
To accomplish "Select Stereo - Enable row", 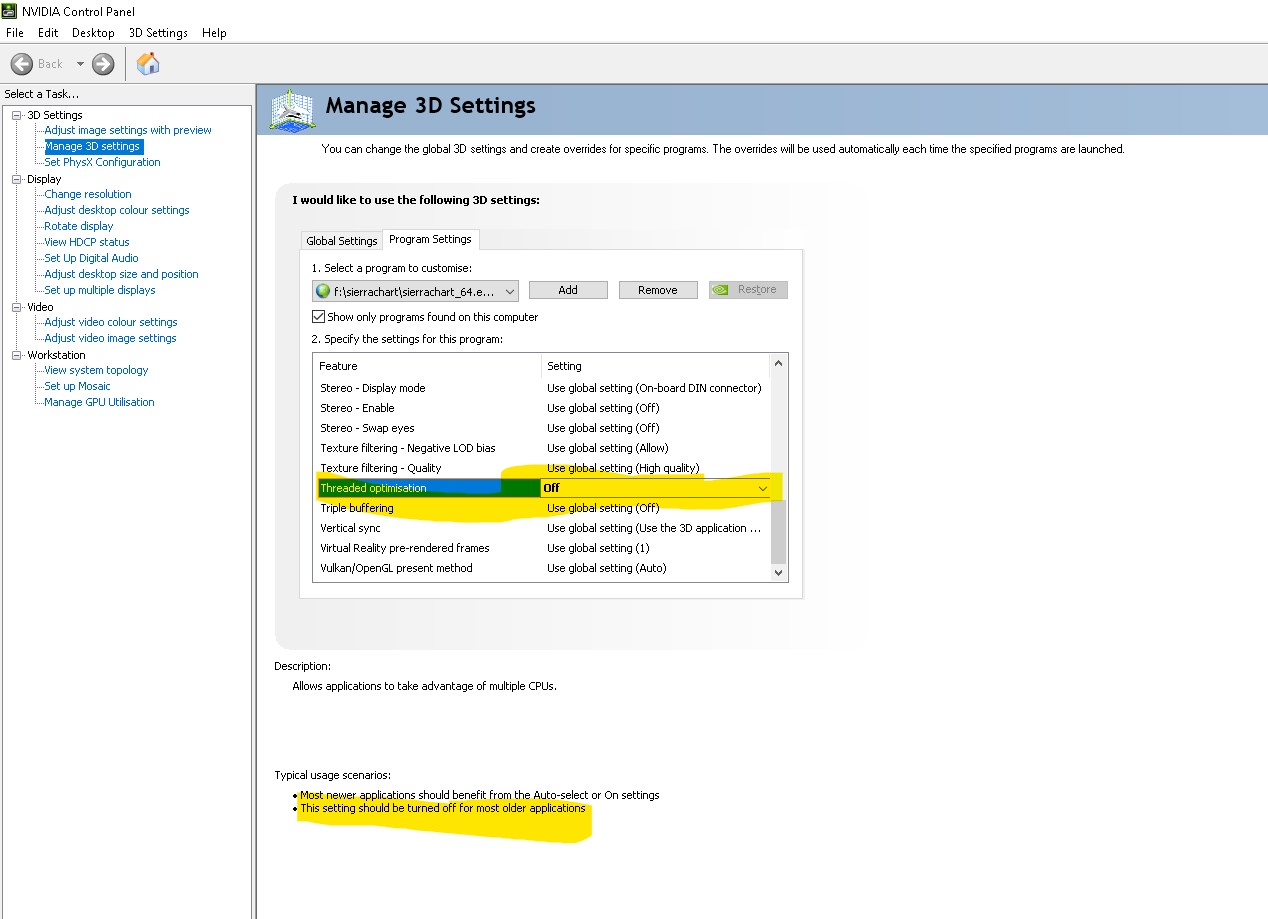I will click(x=541, y=408).
